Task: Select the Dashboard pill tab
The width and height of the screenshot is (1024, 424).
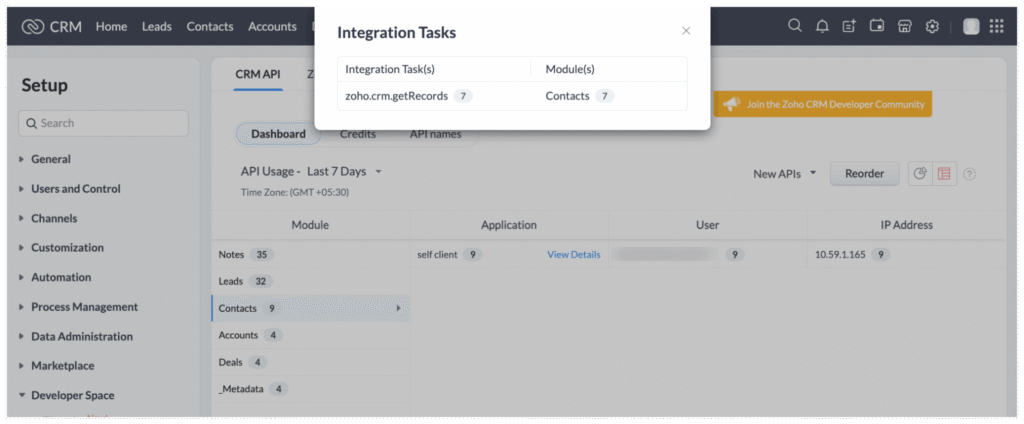Action: 278,134
